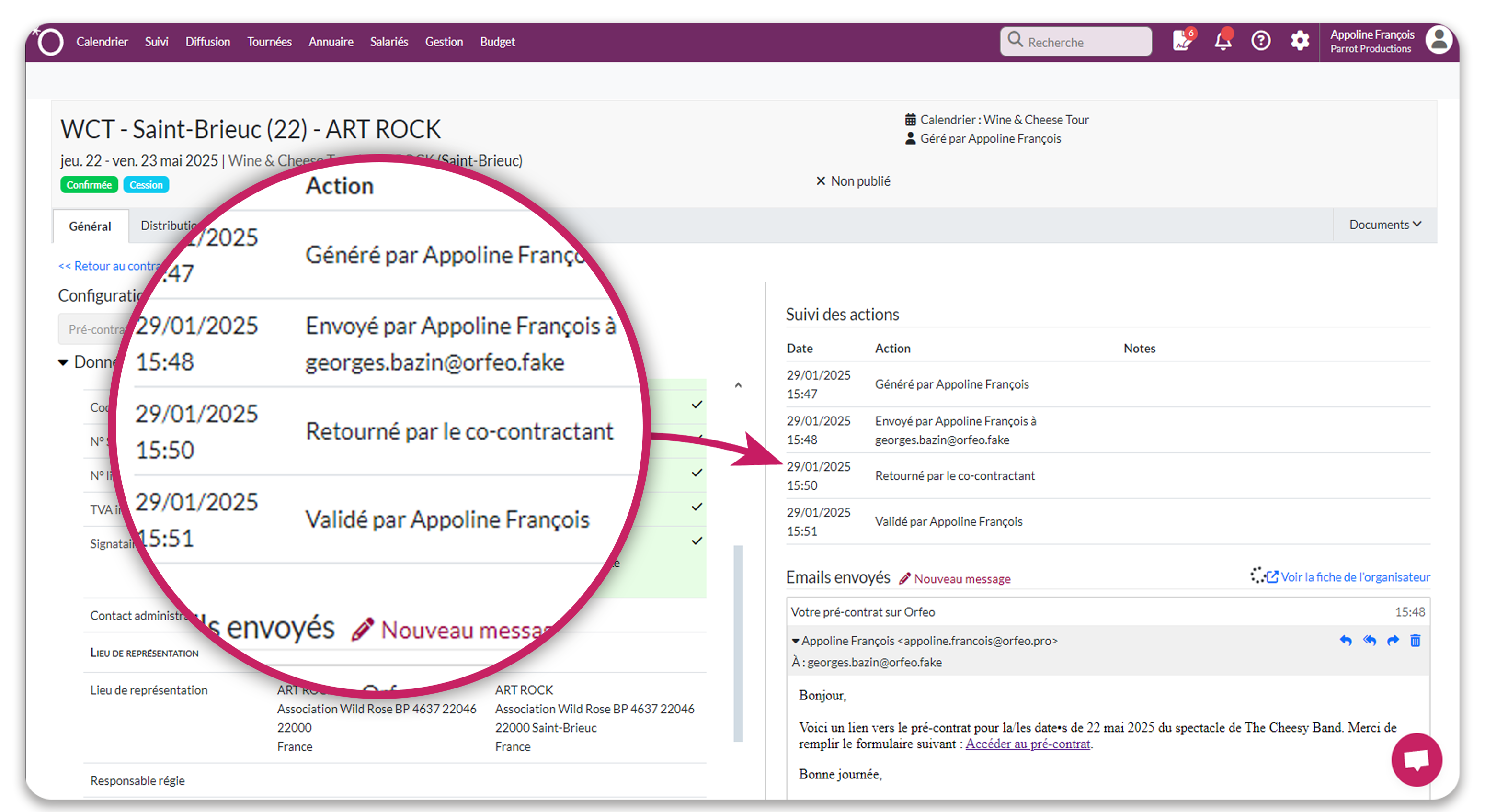Click the Calendrier : Wine & Cheese Tour label

coord(997,119)
